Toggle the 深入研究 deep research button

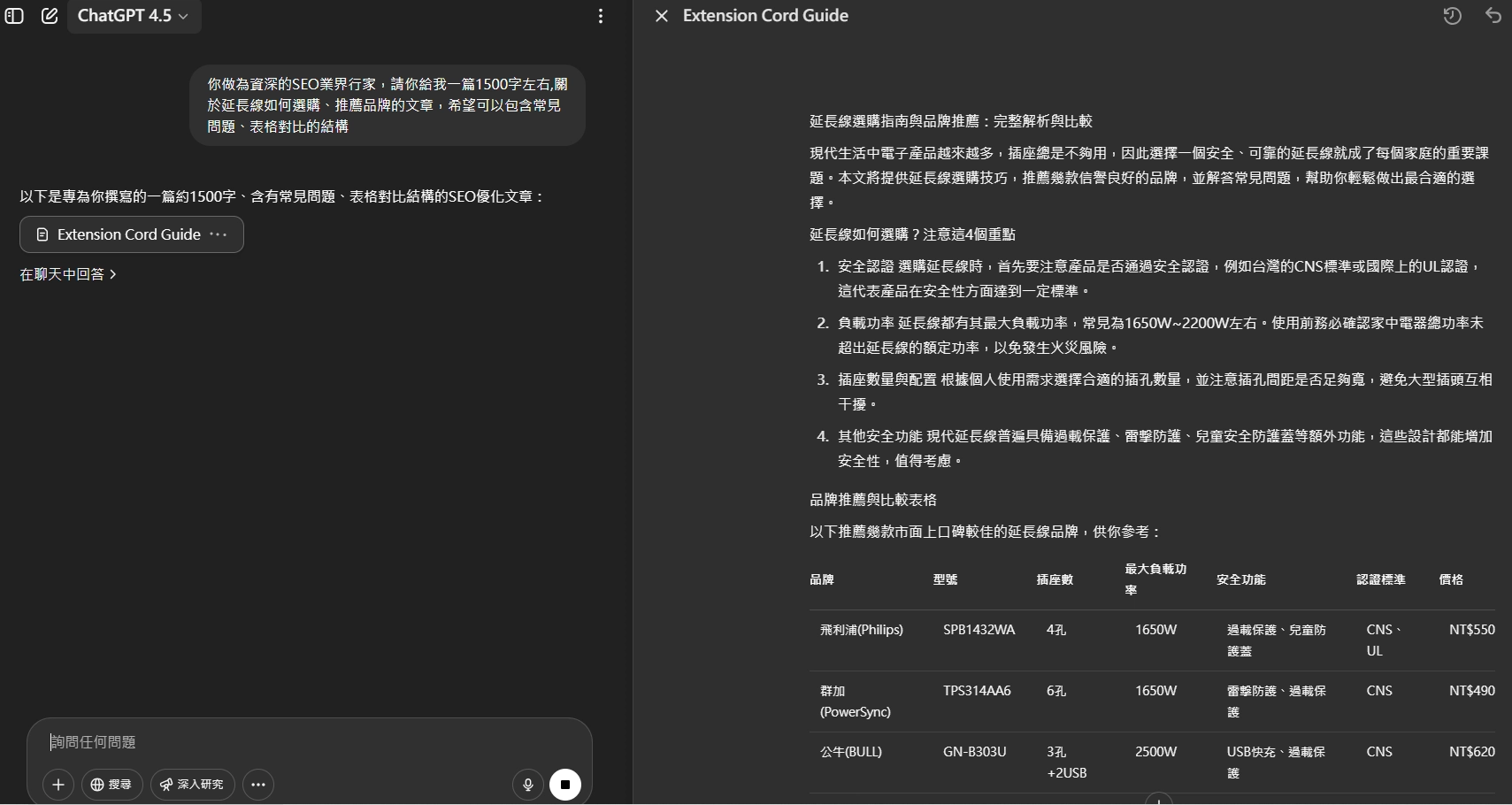192,785
